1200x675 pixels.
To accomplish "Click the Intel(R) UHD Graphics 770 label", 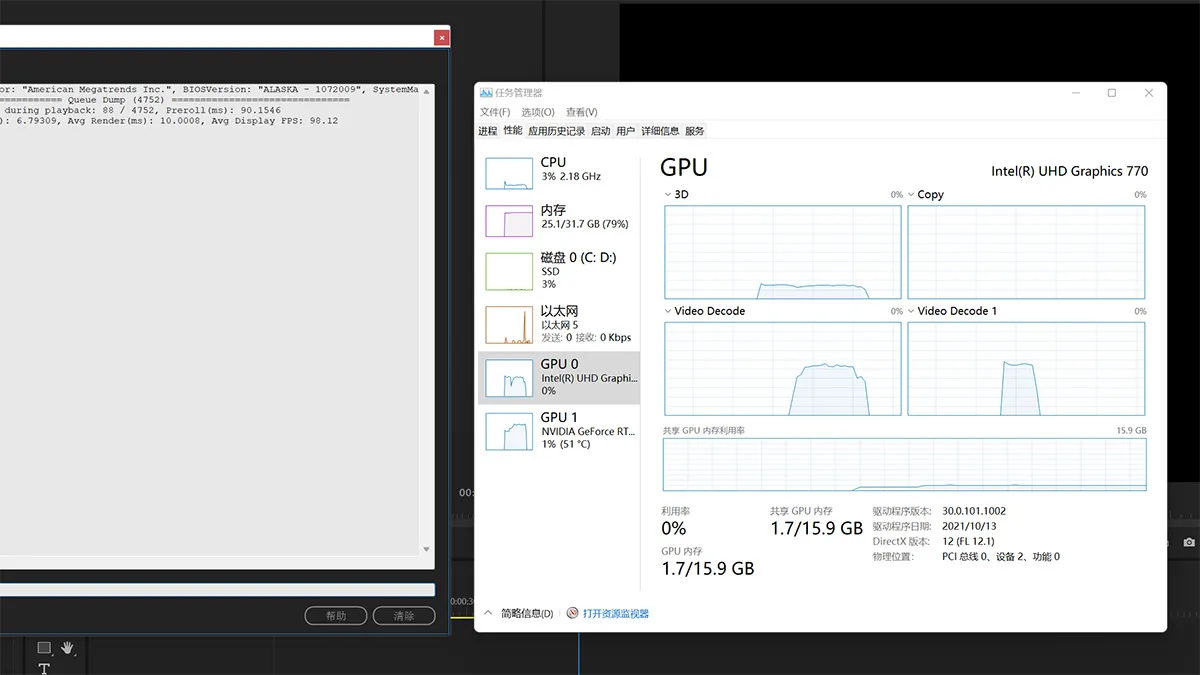I will pyautogui.click(x=1070, y=171).
